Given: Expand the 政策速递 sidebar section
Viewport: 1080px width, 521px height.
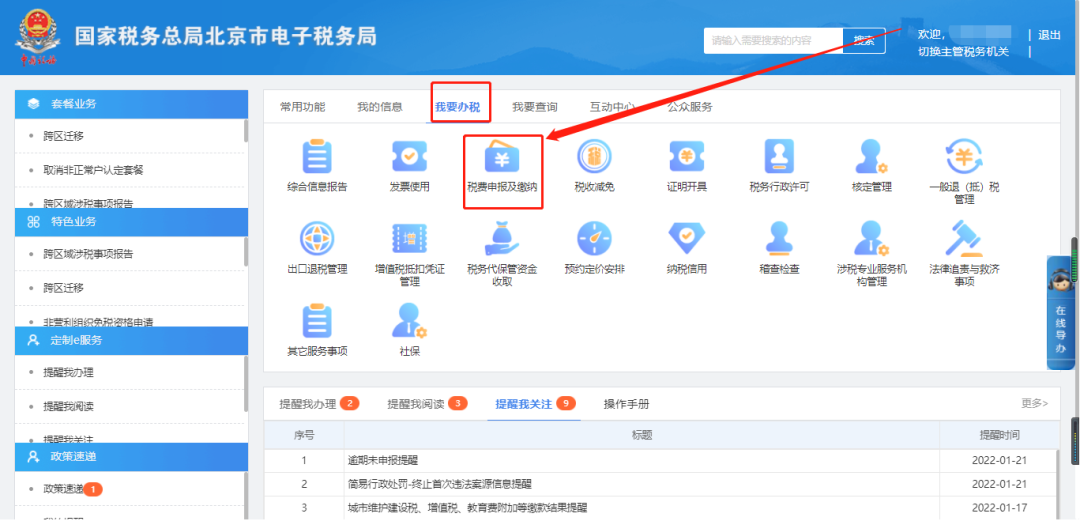Looking at the screenshot, I should (132, 456).
